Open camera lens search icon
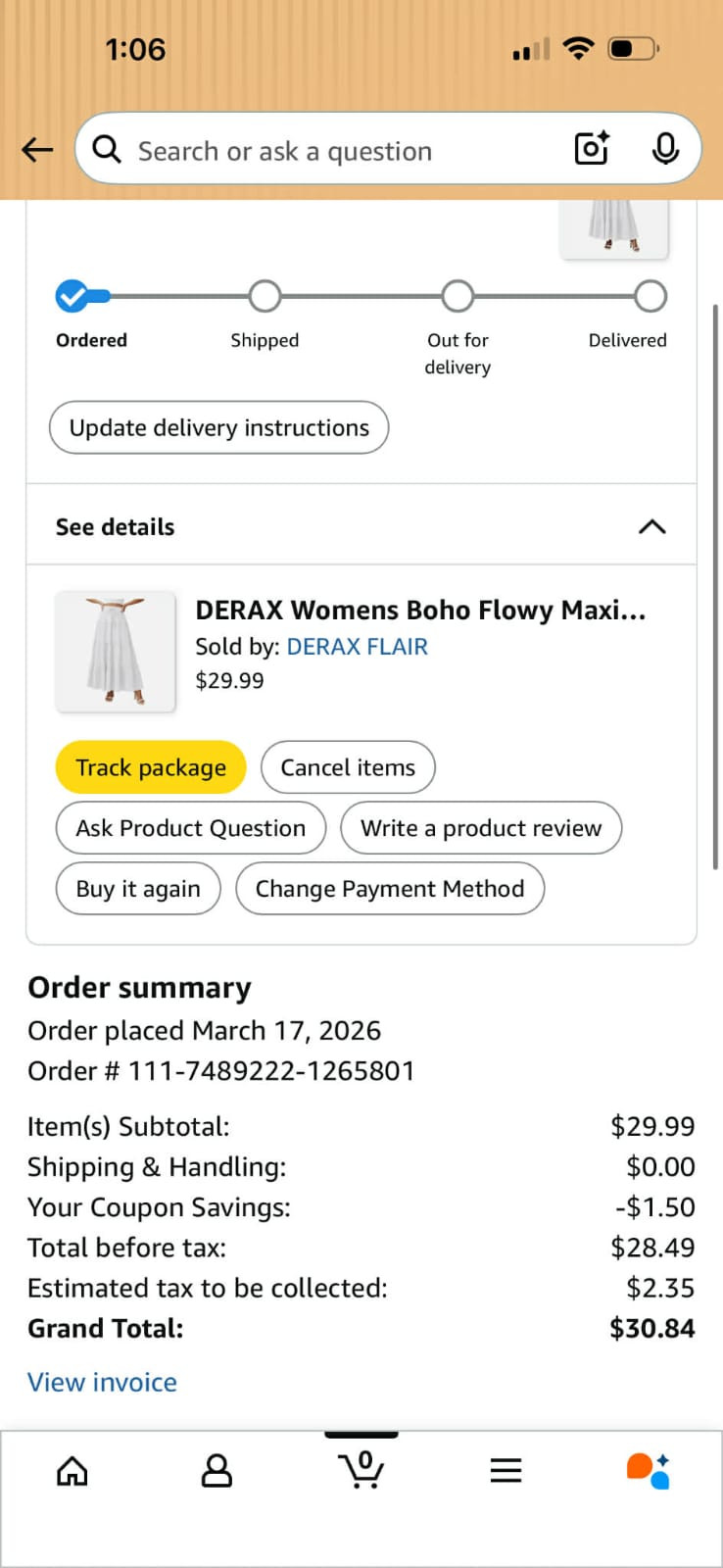The image size is (723, 1568). pyautogui.click(x=592, y=149)
